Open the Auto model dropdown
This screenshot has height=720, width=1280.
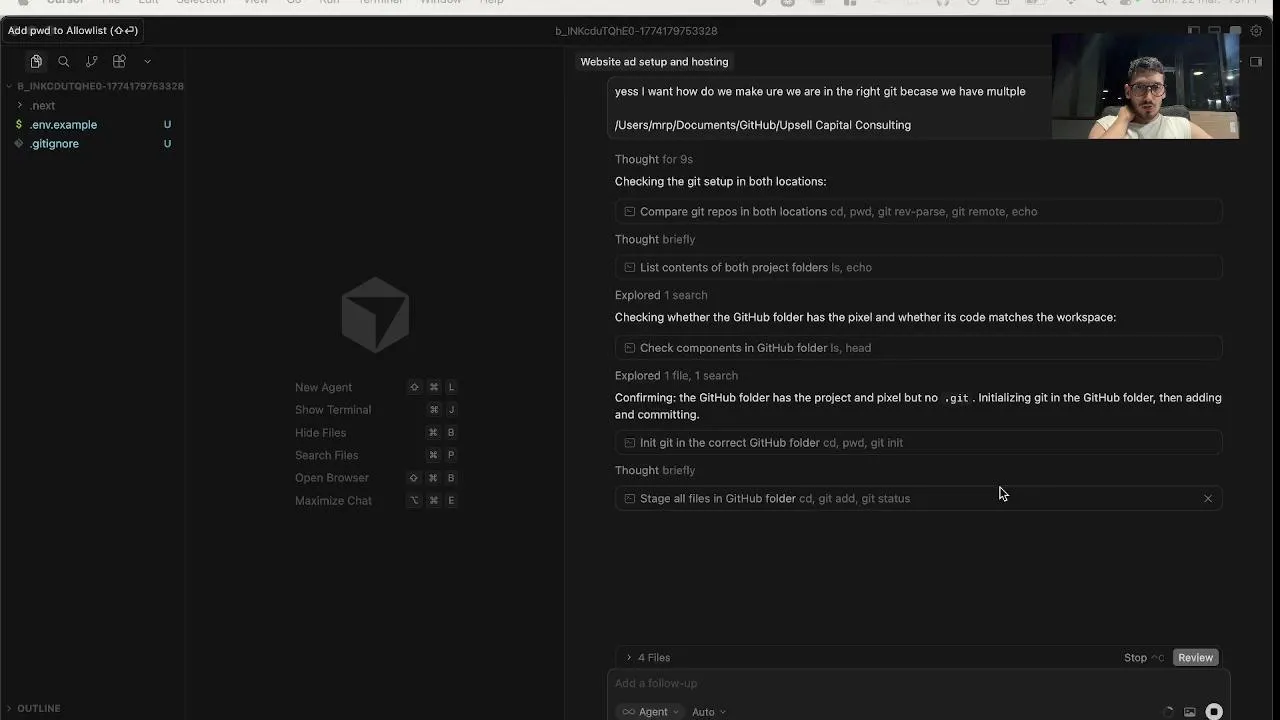coord(708,712)
